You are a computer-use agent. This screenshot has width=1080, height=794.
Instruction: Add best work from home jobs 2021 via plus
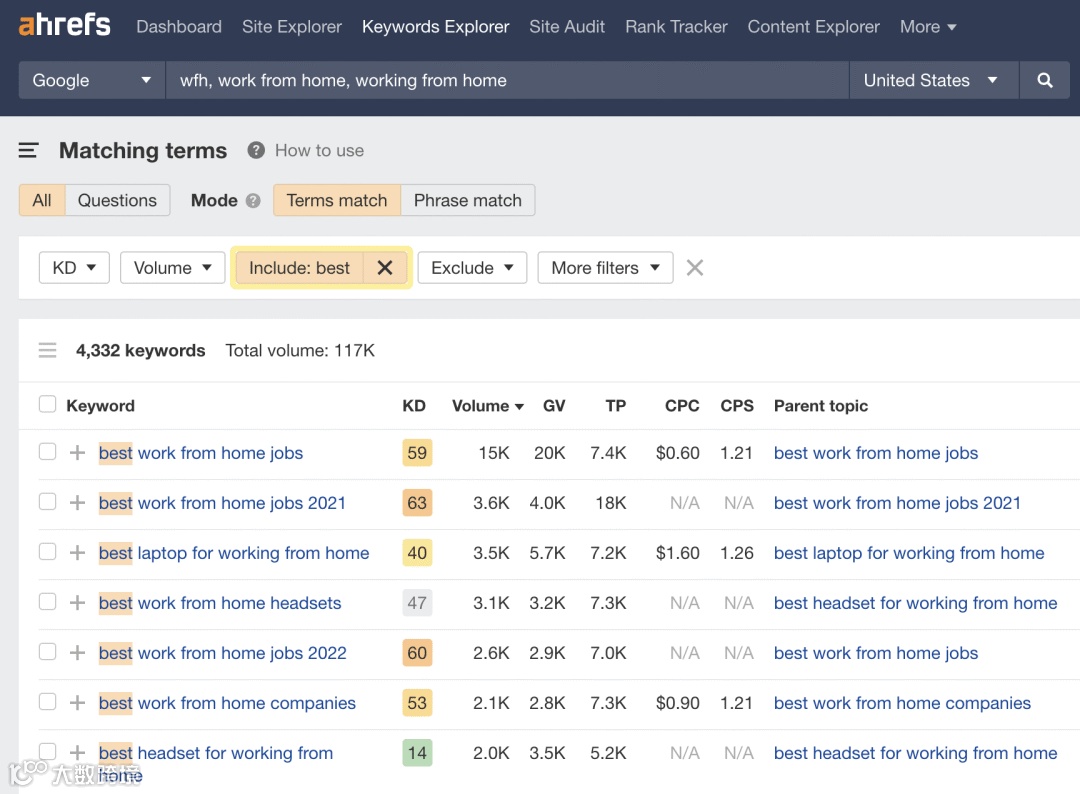pos(77,503)
